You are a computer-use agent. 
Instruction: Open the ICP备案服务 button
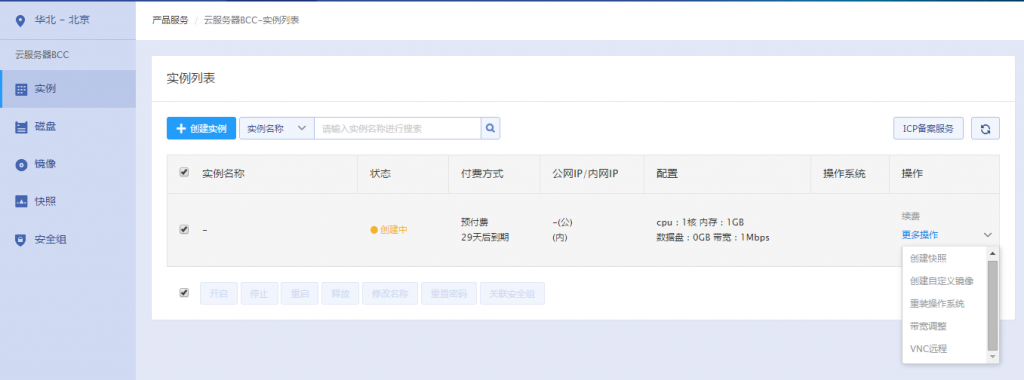tap(928, 129)
